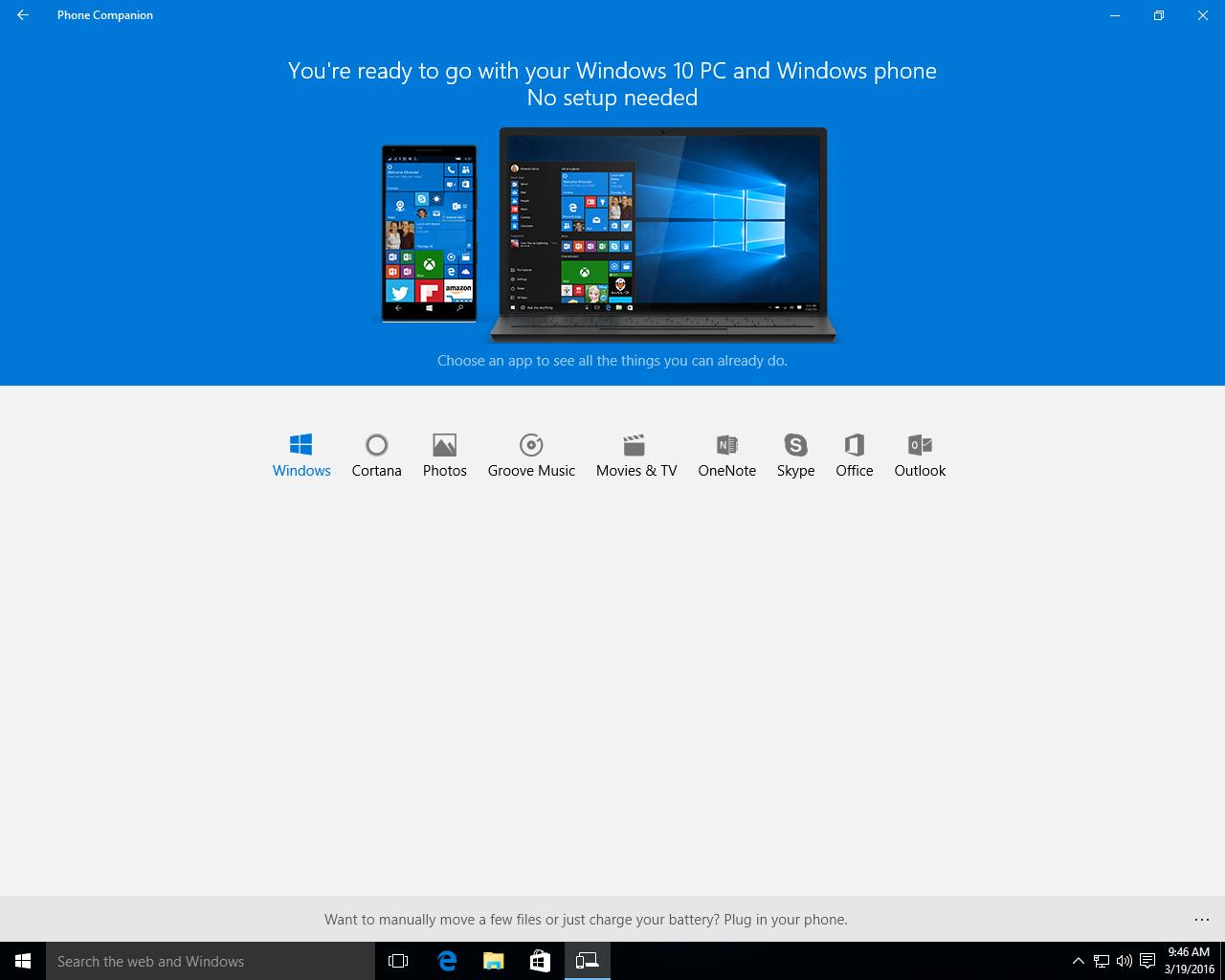Screen dimensions: 1225x980
Task: Click the laptop illustration
Action: (x=663, y=235)
